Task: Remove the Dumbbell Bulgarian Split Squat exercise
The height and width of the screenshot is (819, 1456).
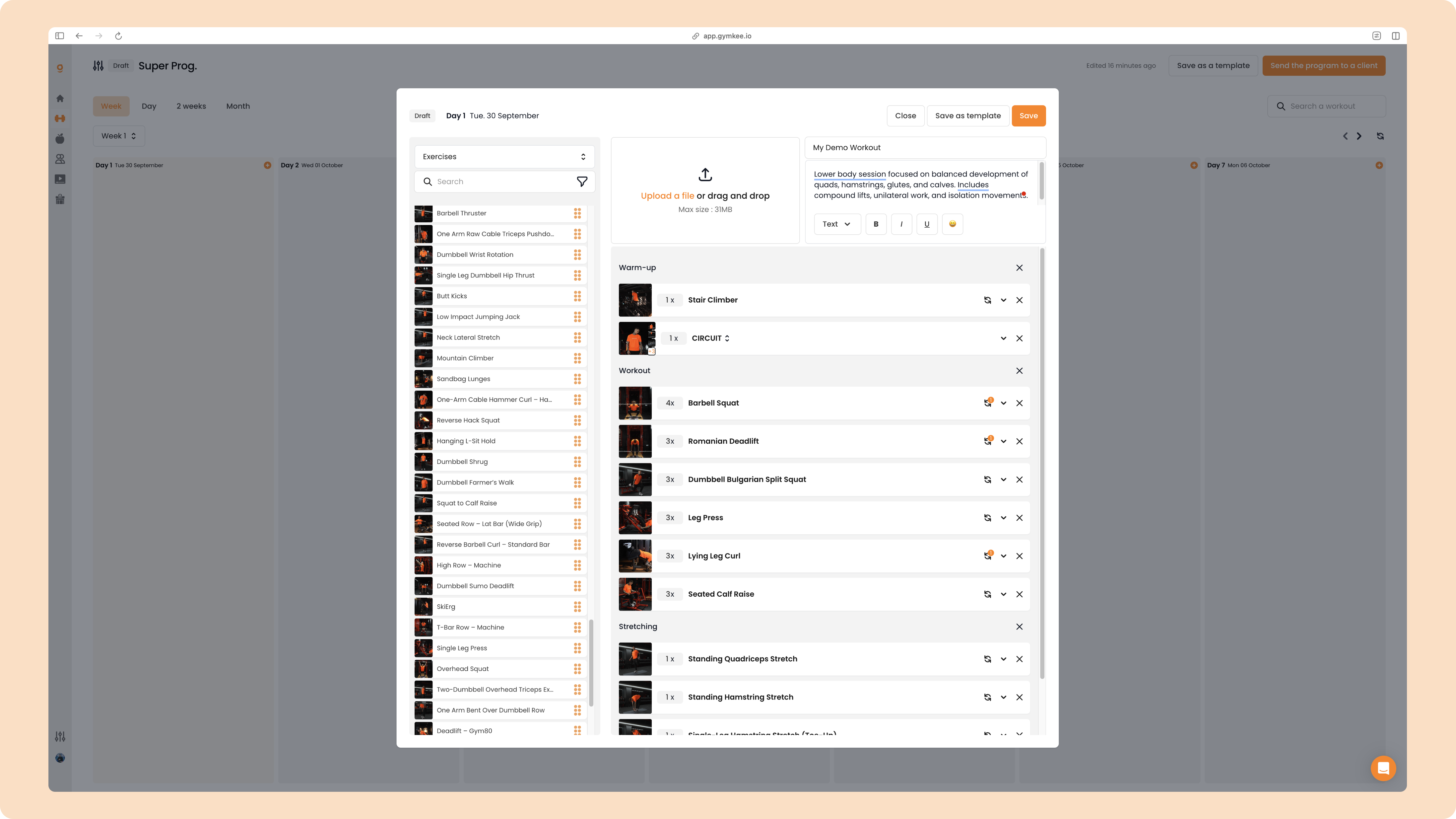Action: coord(1019,480)
